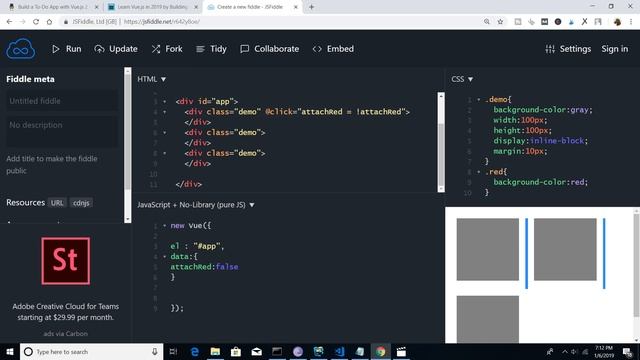
Task: Focus the Untitled fiddle title field
Action: [x=62, y=101]
